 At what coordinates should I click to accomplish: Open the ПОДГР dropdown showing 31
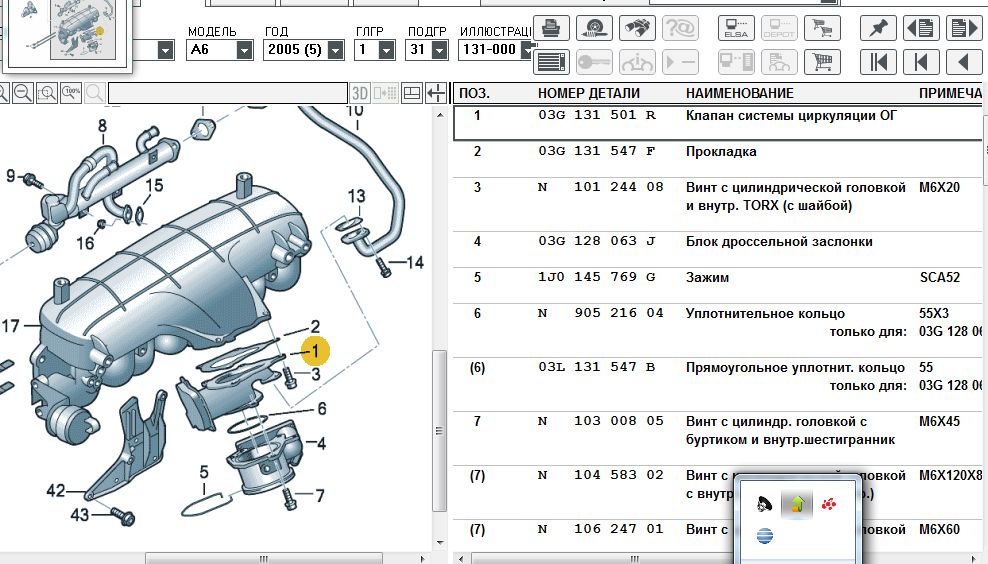point(444,49)
